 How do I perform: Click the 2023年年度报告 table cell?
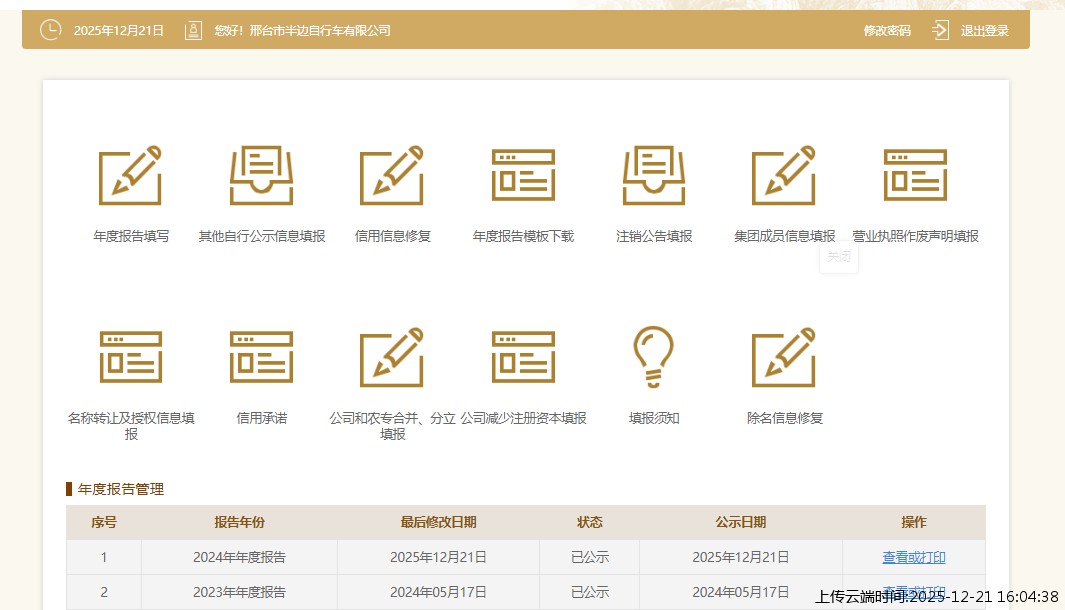(x=239, y=592)
